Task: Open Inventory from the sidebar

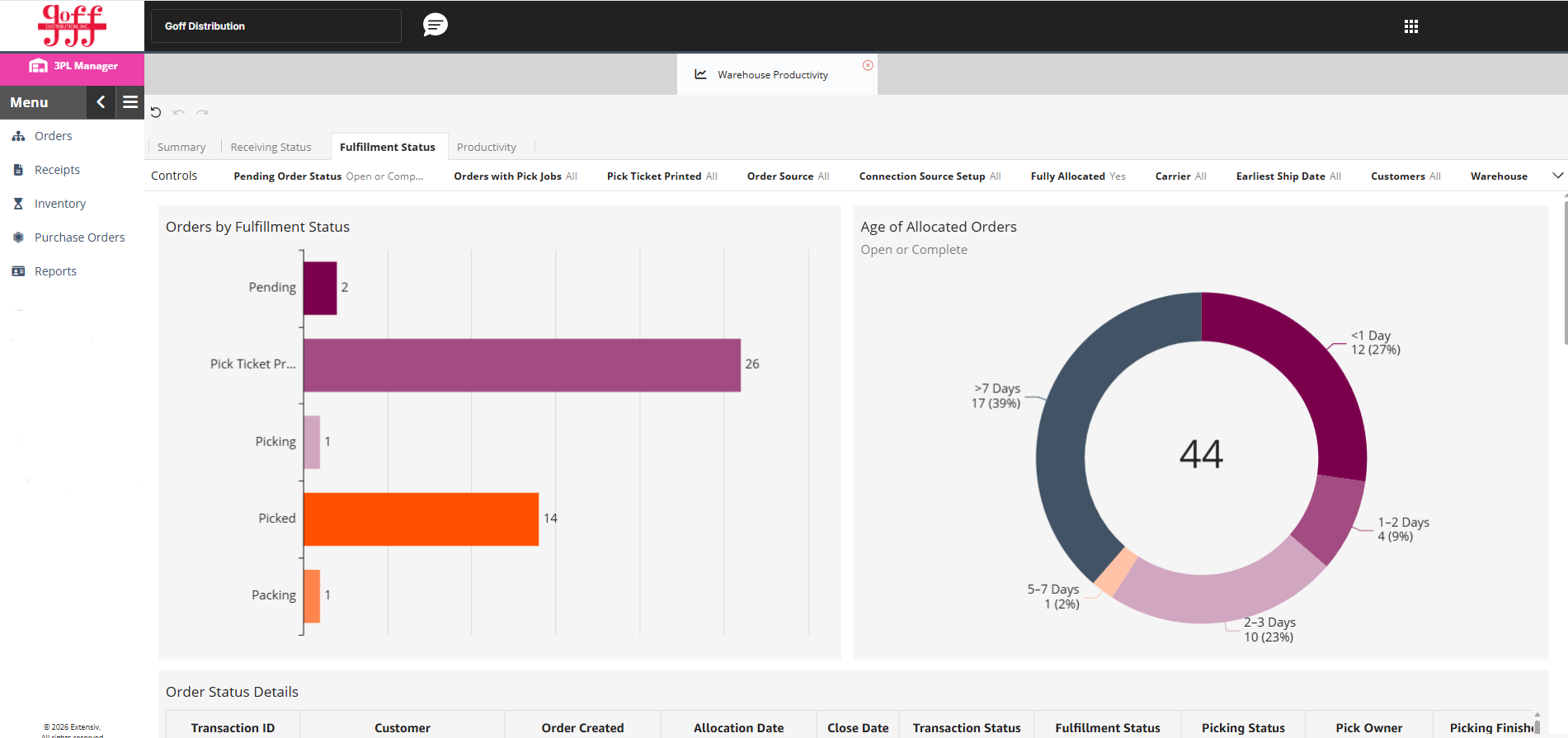Action: [x=59, y=204]
